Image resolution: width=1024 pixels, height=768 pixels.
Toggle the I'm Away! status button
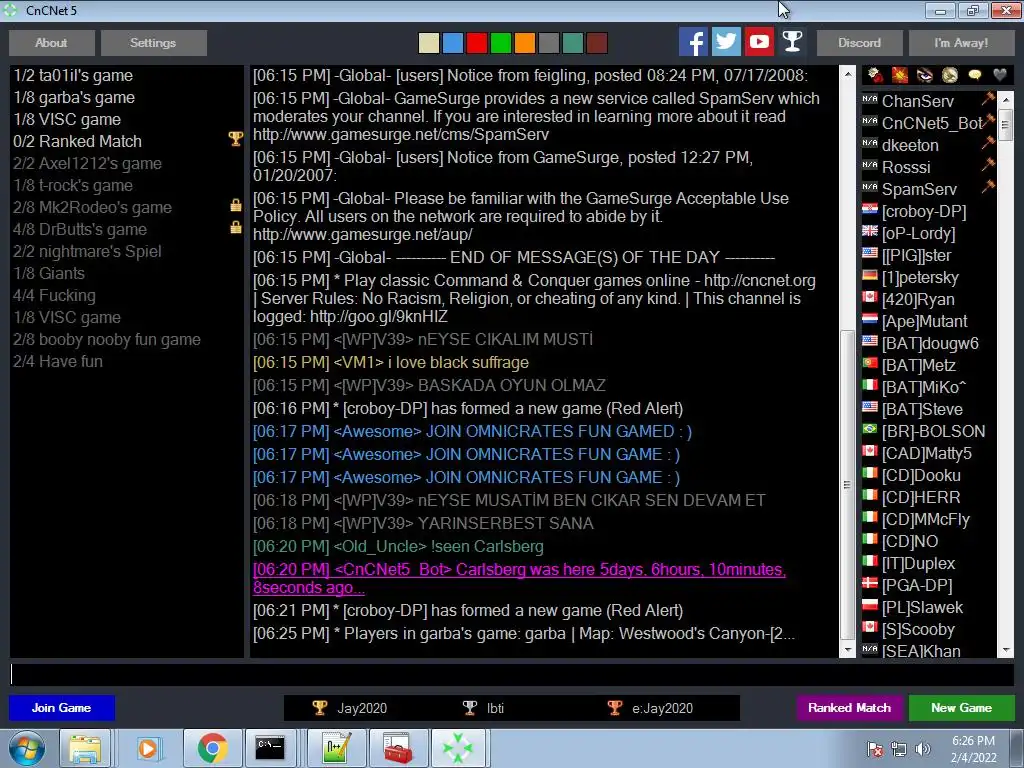coord(961,42)
